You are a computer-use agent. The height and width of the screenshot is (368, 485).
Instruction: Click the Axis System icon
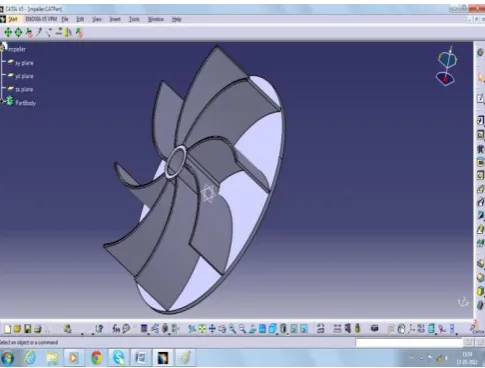(411, 329)
